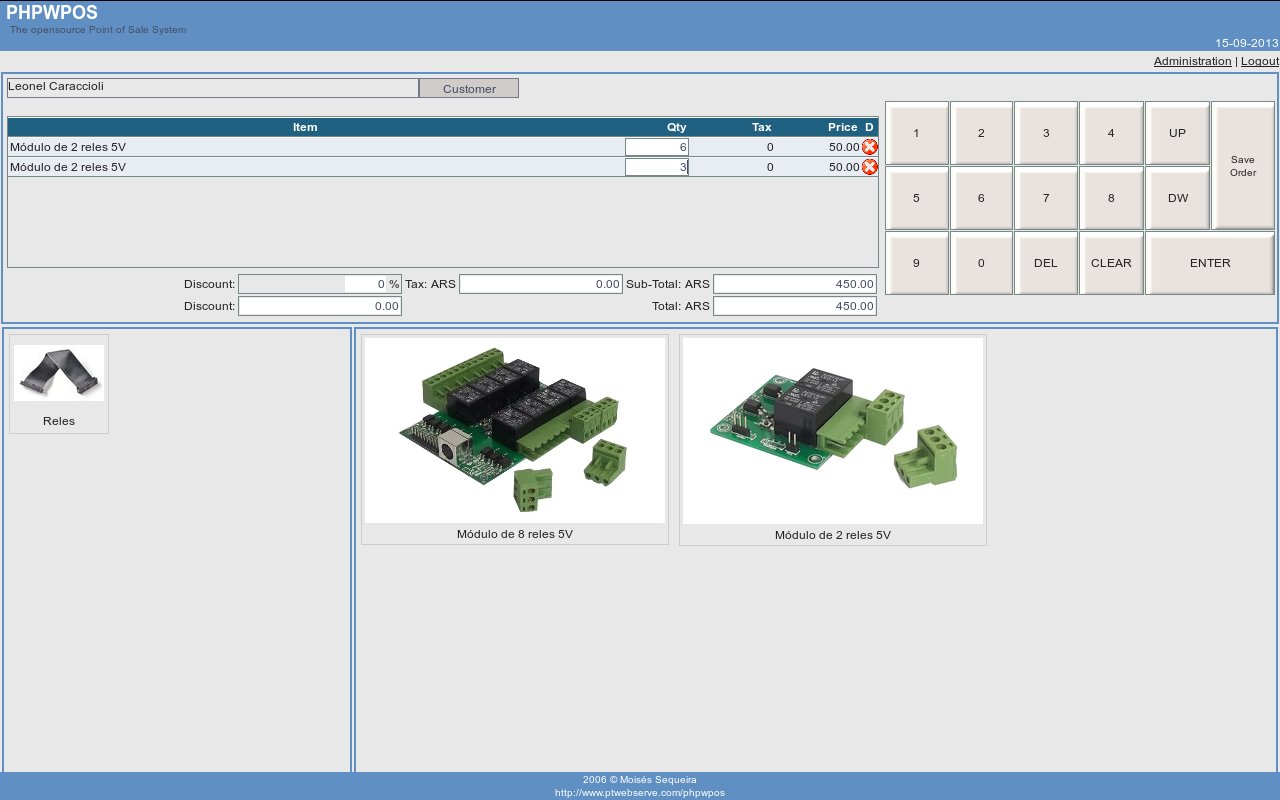
Task: Logout from PHPWPOS
Action: 1259,61
